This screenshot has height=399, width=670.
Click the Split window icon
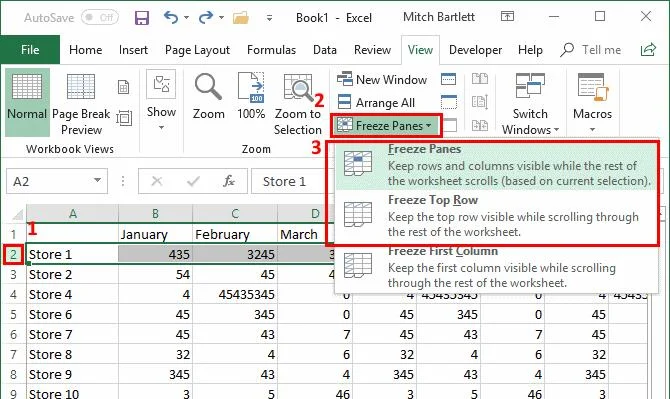[448, 79]
